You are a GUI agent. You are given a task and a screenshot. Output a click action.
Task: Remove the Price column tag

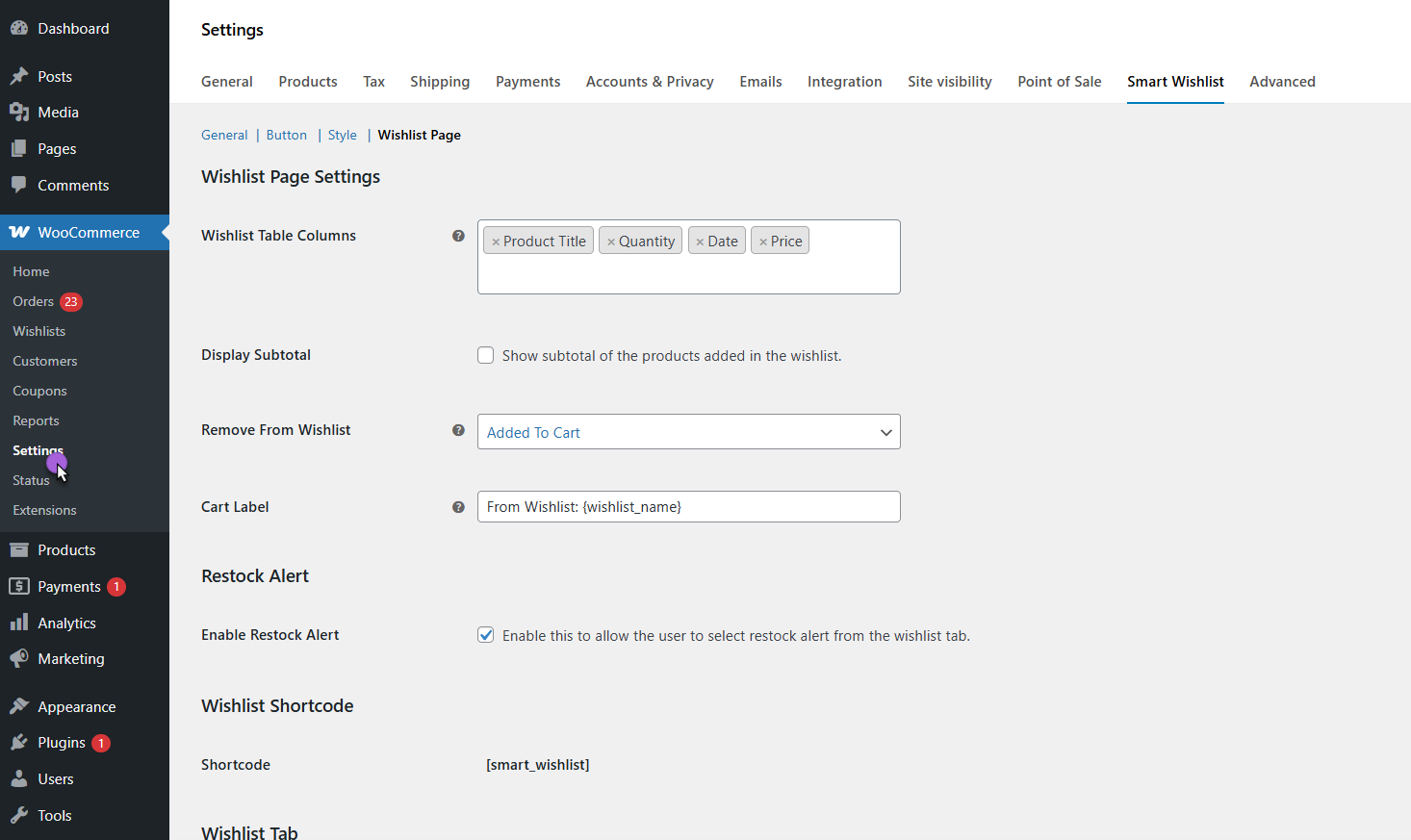click(763, 242)
